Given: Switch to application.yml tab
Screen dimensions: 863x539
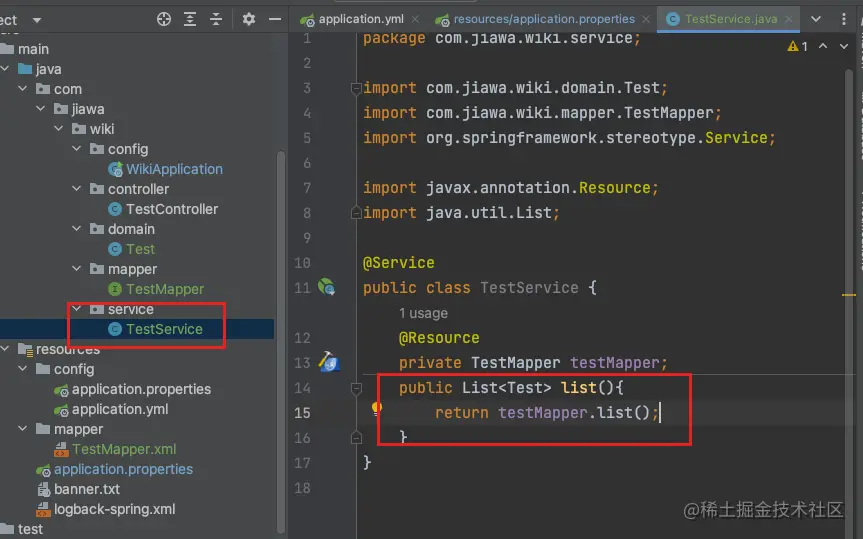Looking at the screenshot, I should [361, 19].
